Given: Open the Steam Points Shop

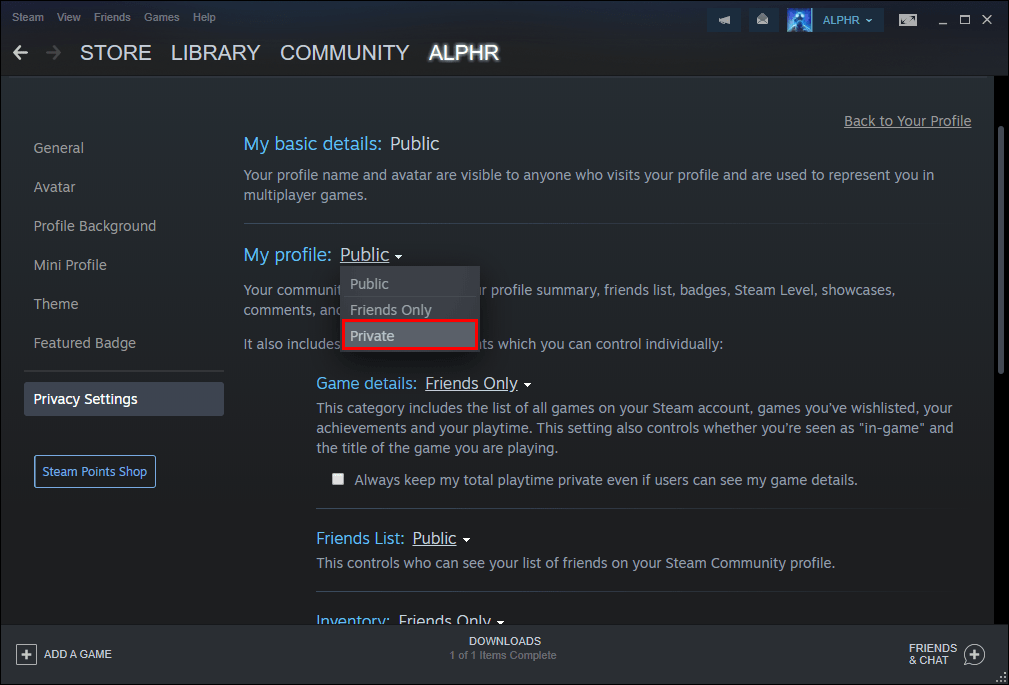Looking at the screenshot, I should pyautogui.click(x=94, y=471).
